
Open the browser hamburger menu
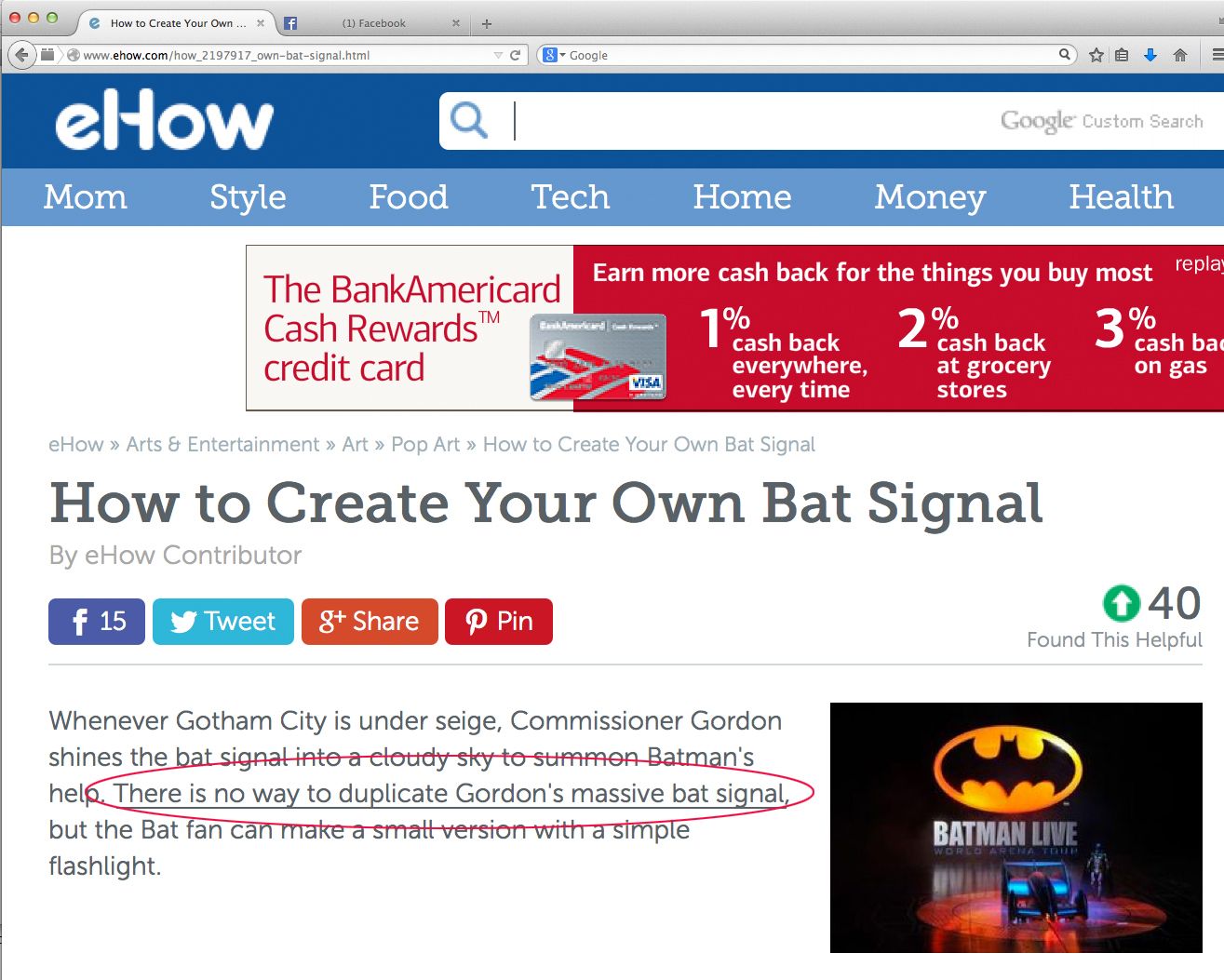(1217, 55)
